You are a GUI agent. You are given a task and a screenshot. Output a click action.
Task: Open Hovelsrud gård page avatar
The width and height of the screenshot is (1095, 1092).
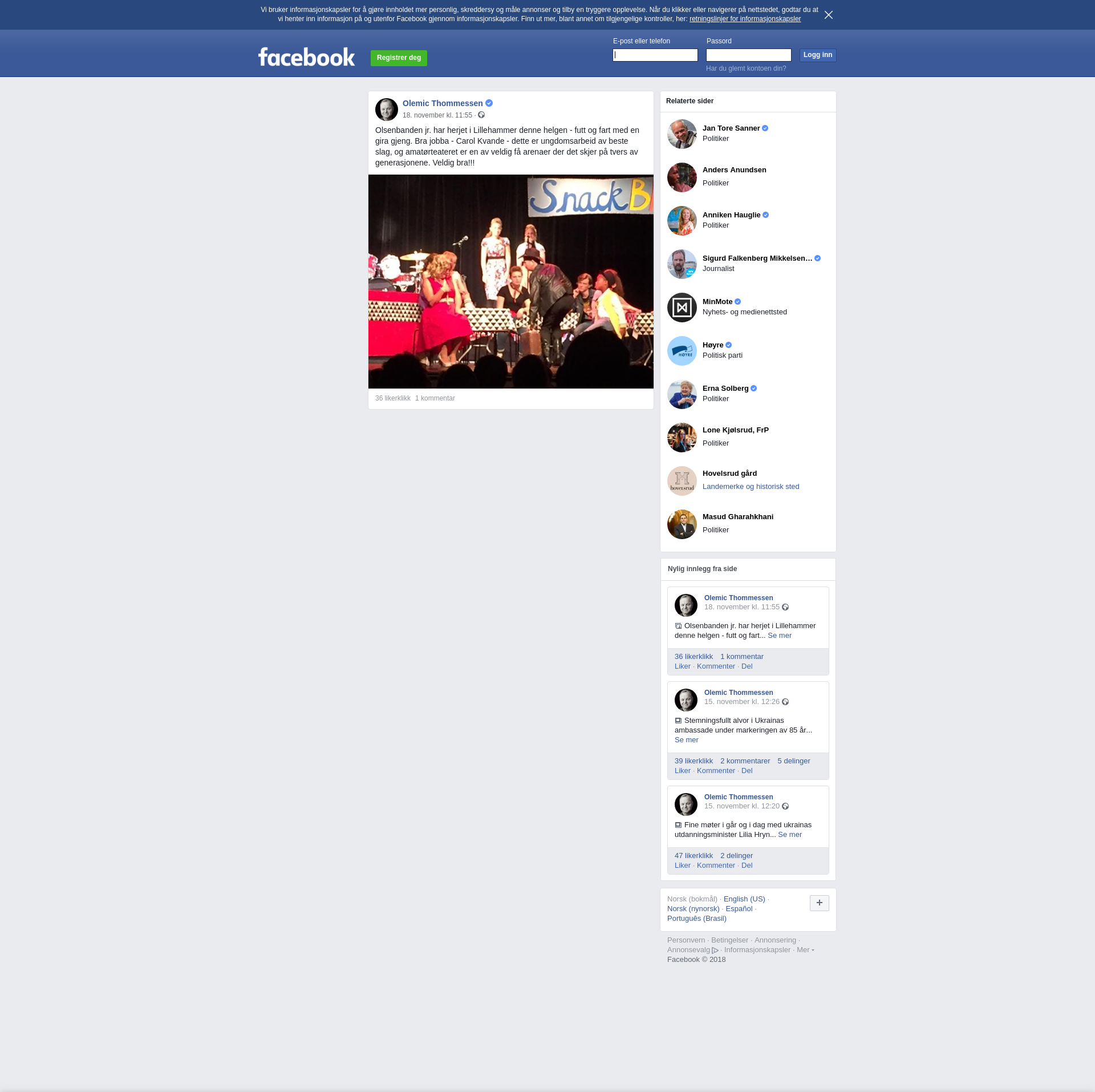tap(682, 481)
